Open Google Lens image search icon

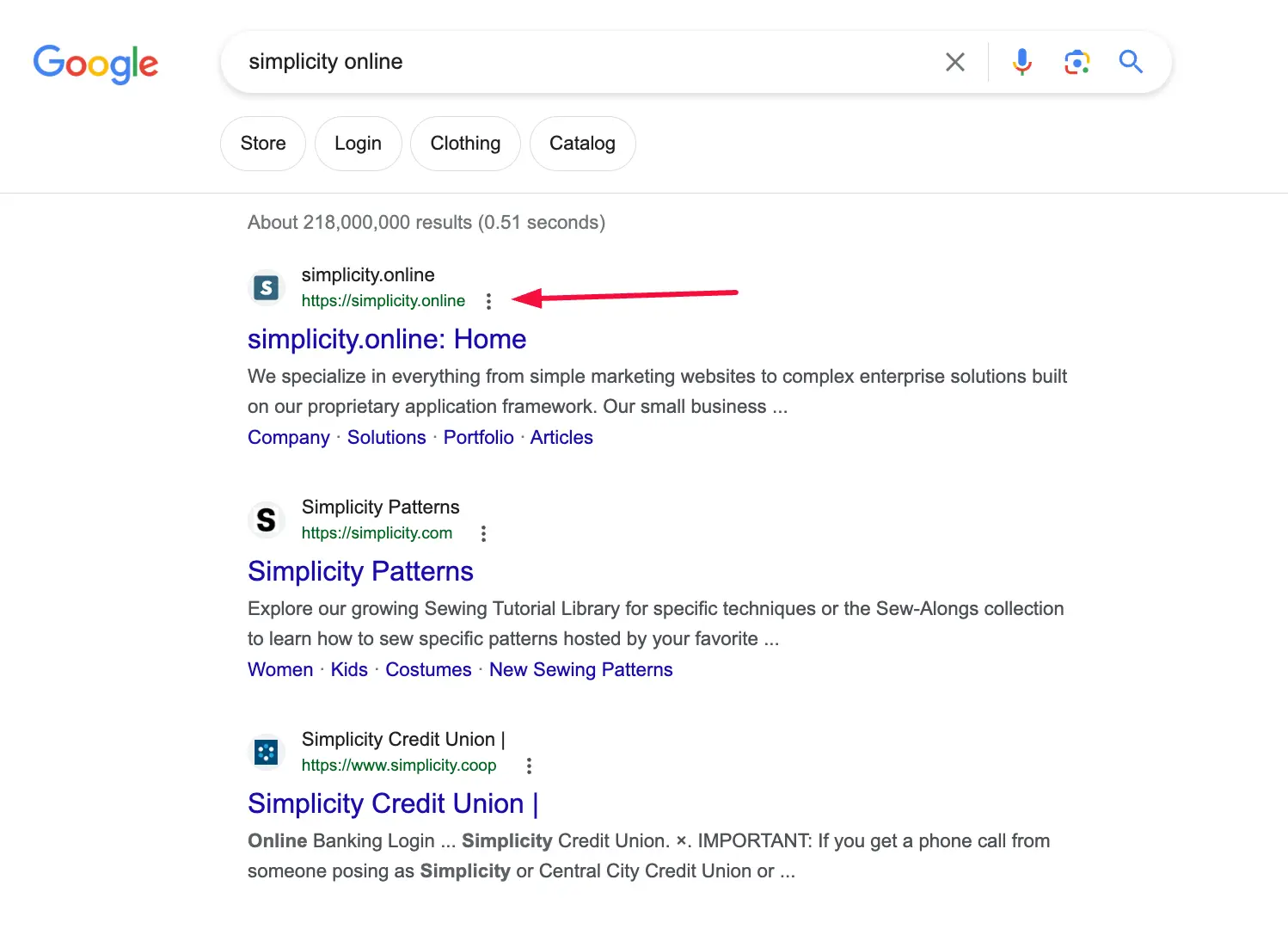1076,62
